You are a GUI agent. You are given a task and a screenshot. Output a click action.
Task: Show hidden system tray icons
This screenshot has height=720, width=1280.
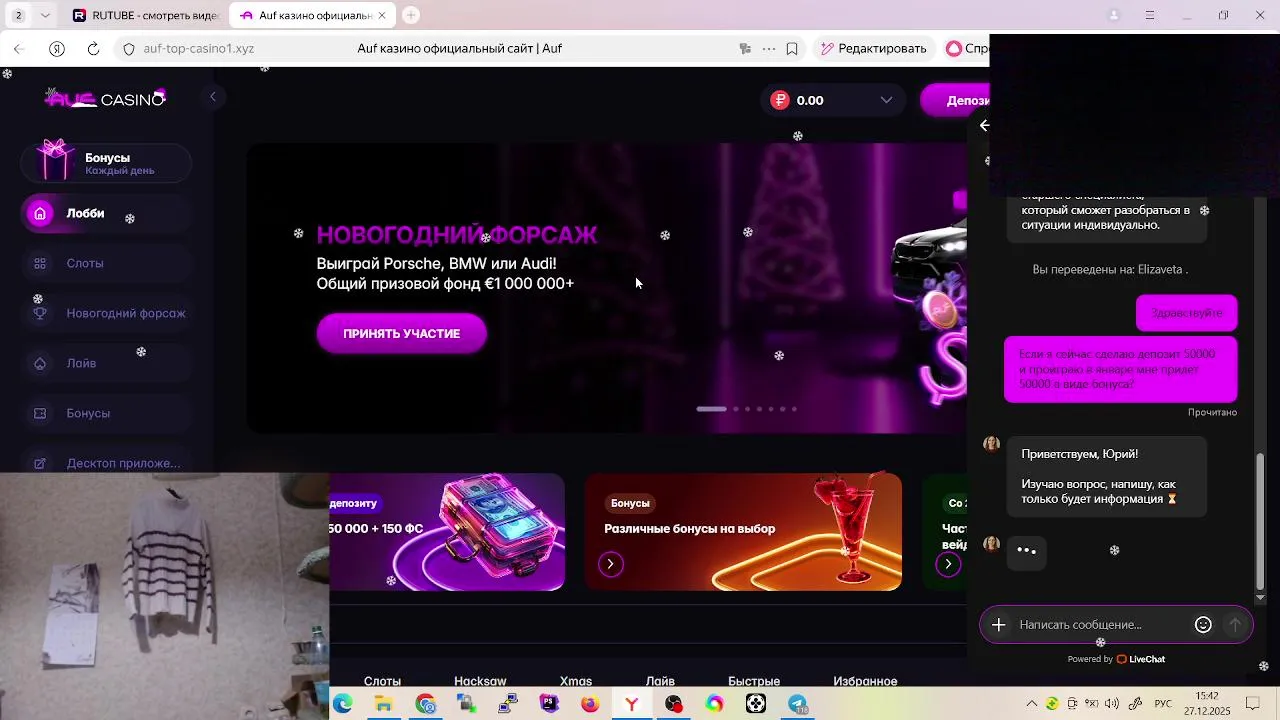(x=1032, y=704)
